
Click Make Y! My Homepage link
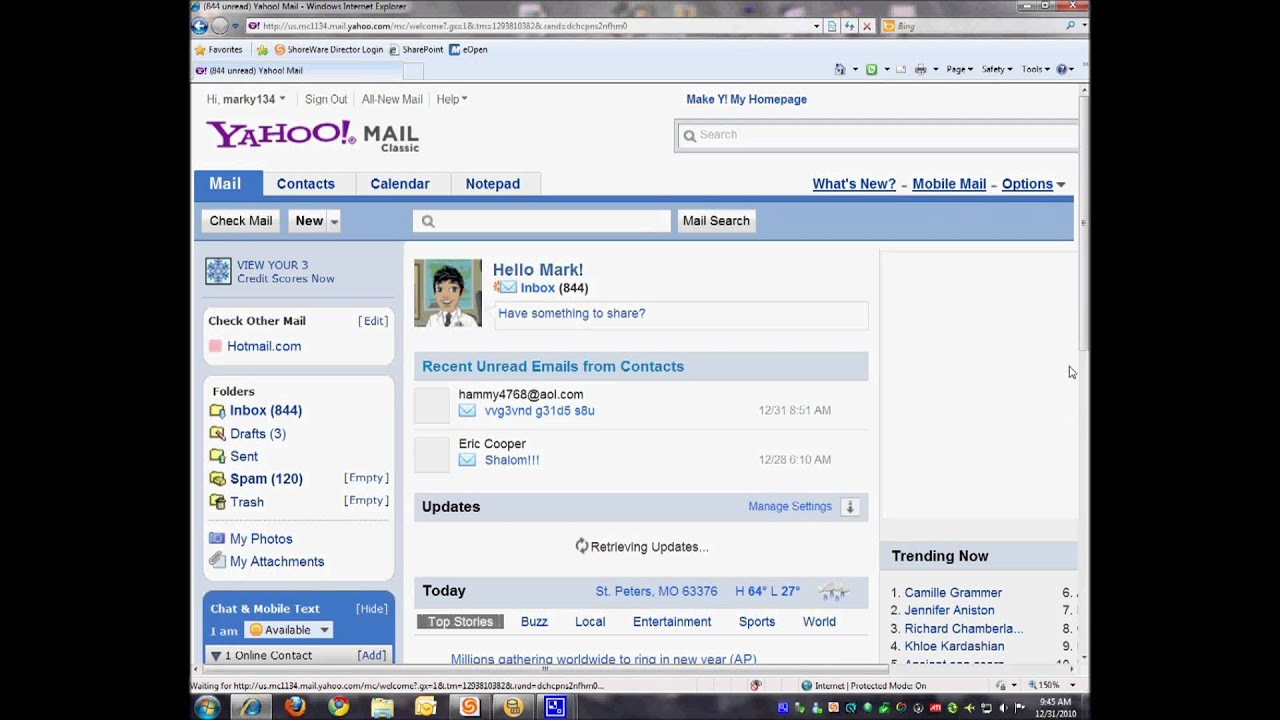click(746, 99)
